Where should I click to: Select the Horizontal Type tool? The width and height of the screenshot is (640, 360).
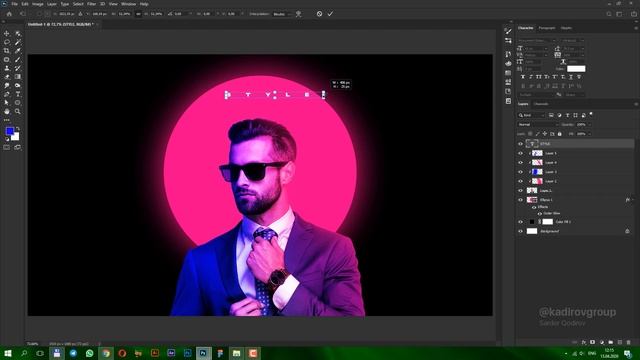coord(18,94)
